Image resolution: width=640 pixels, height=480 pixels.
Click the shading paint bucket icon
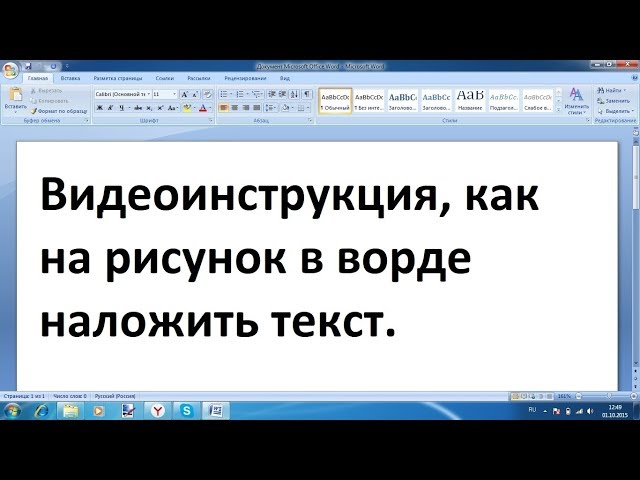(285, 108)
